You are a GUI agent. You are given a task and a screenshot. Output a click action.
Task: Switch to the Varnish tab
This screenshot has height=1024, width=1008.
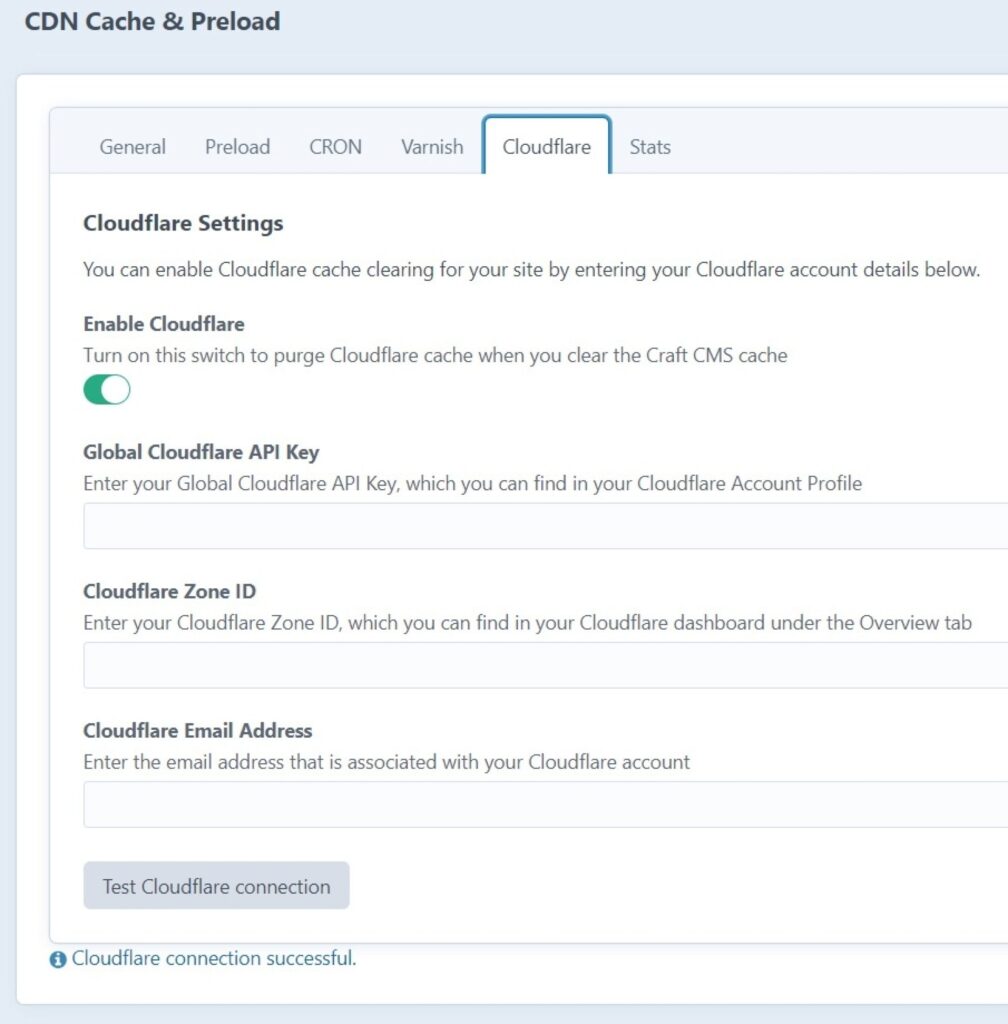(x=430, y=146)
